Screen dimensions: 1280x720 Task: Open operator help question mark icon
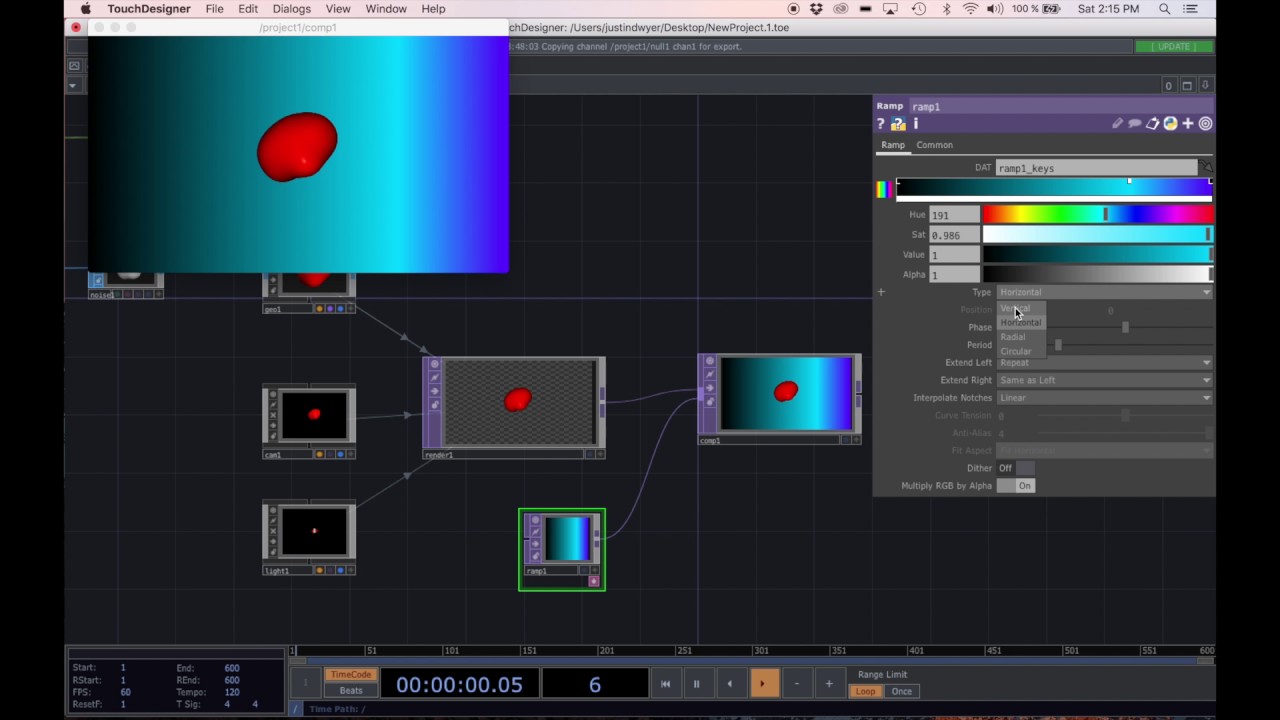[880, 124]
